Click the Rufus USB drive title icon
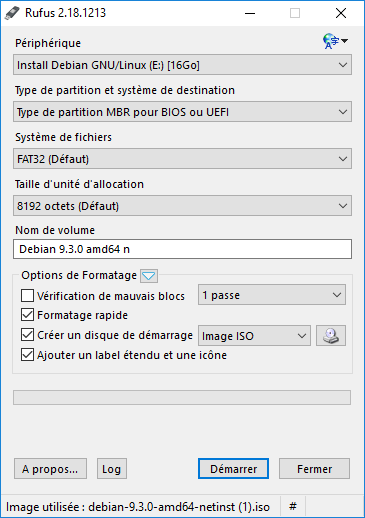This screenshot has height=518, width=365. (x=13, y=13)
